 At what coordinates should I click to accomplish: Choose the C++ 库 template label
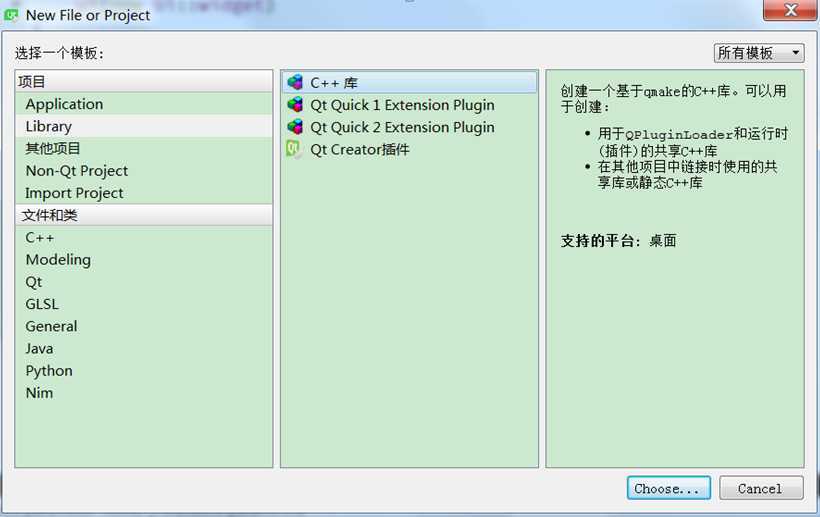pos(334,83)
